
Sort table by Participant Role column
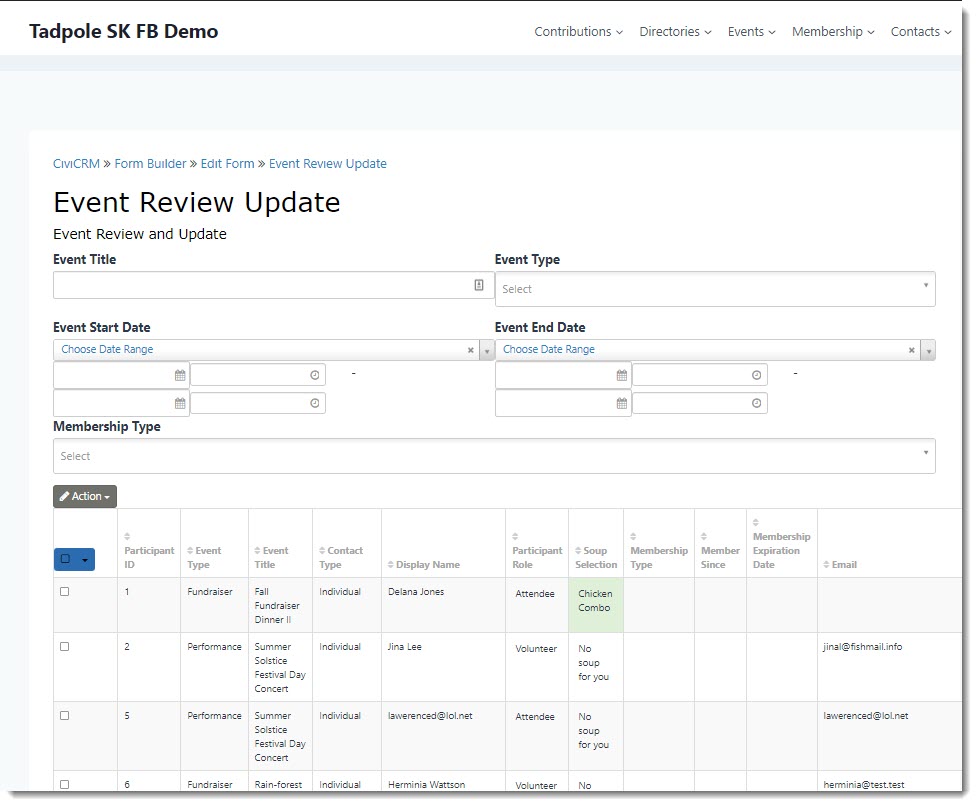coord(536,551)
